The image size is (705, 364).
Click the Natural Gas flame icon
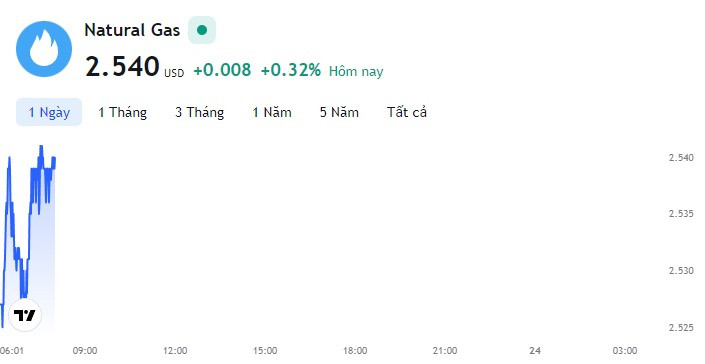tap(44, 49)
